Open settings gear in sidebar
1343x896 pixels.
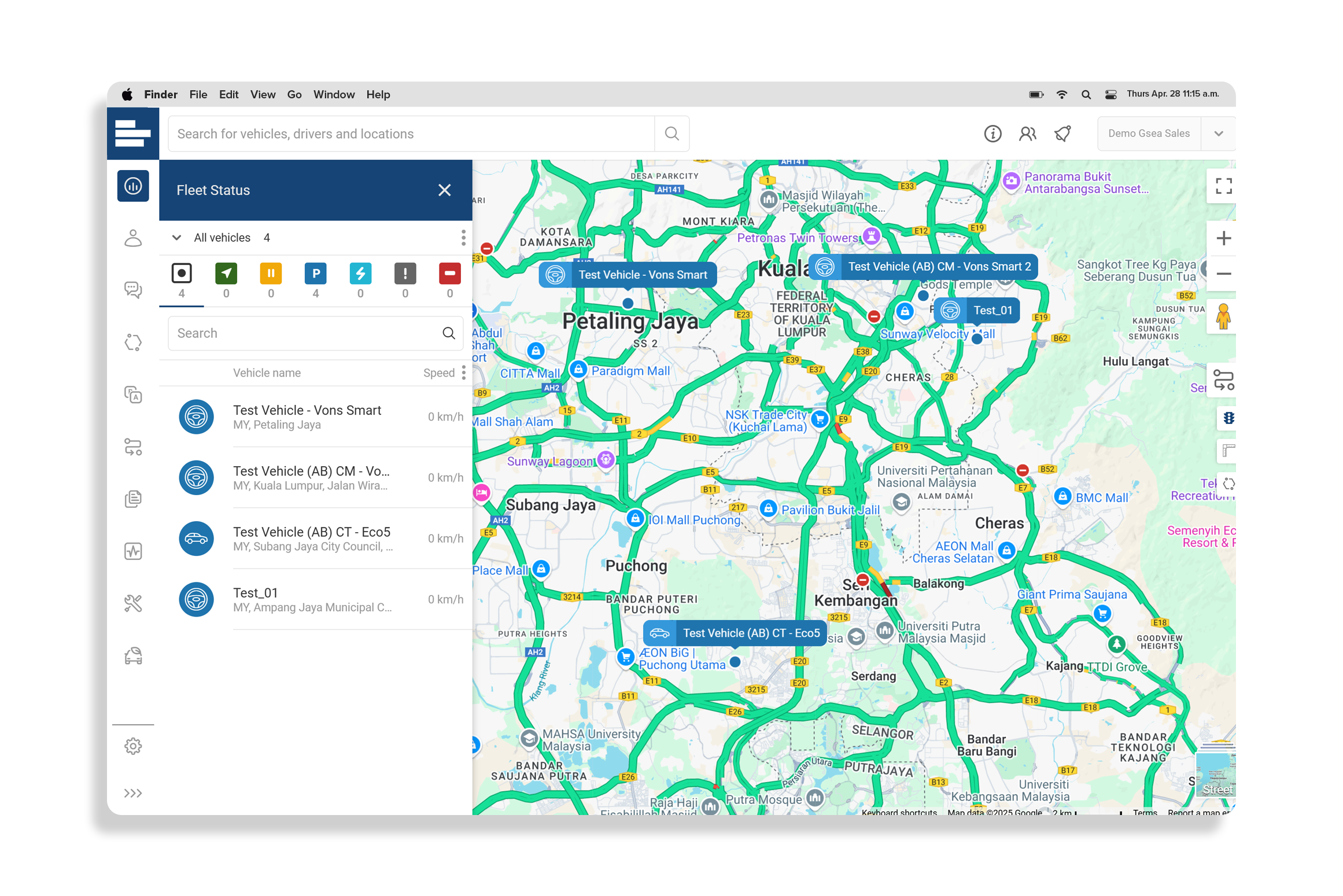[133, 746]
